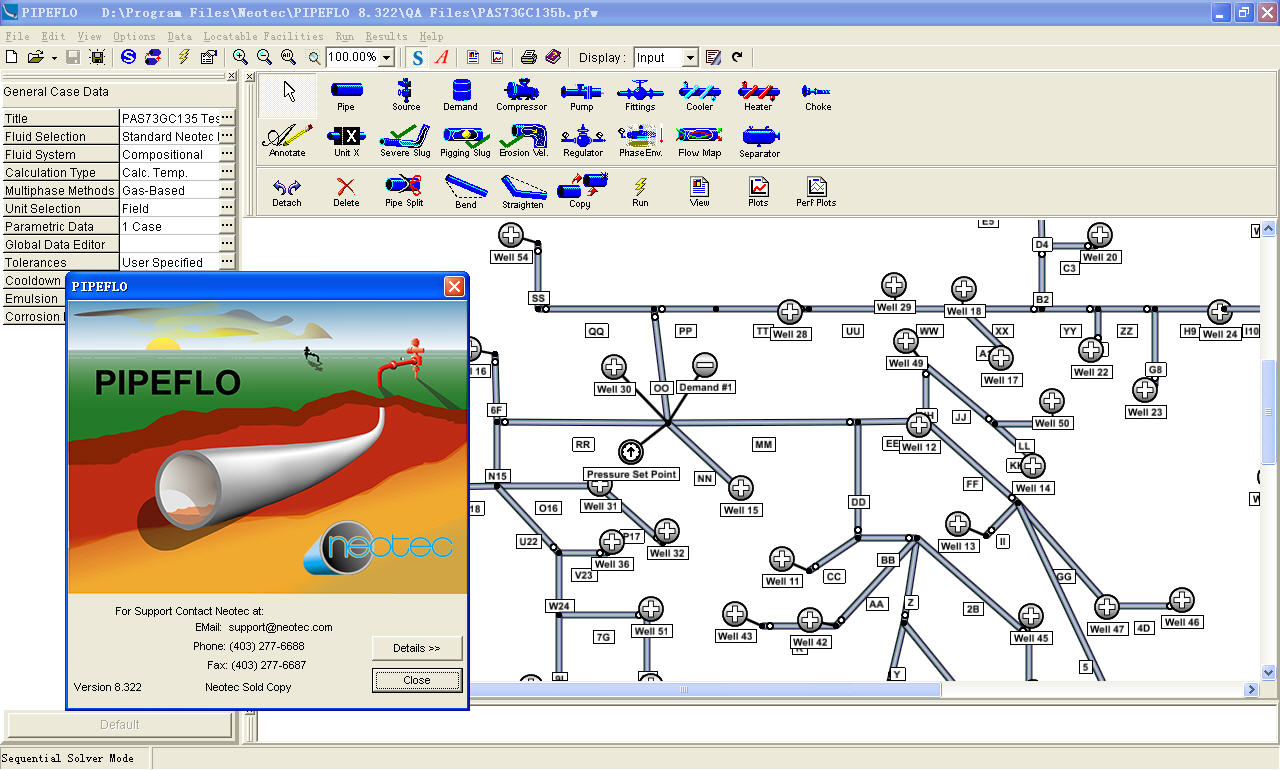Open the Options menu

pos(134,36)
